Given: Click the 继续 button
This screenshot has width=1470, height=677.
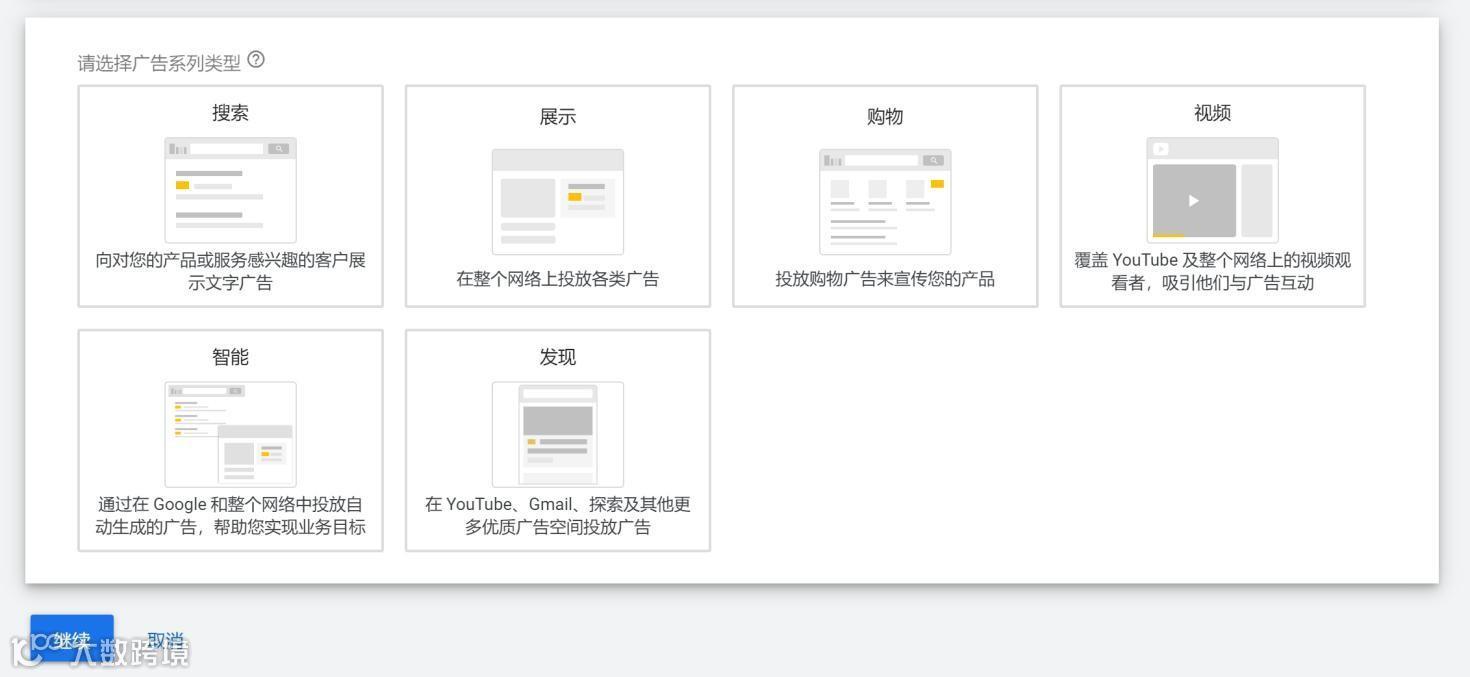Looking at the screenshot, I should coord(72,638).
